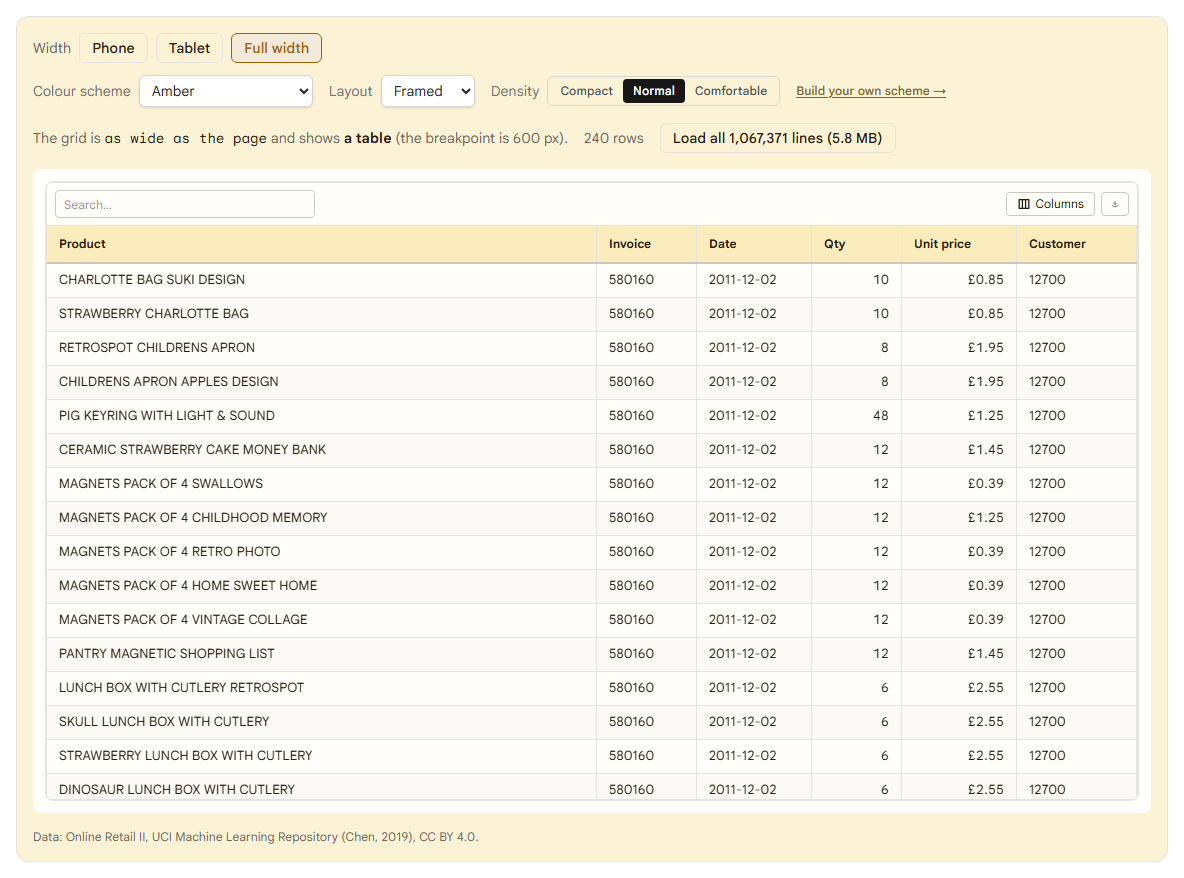
Task: Click the CHILDRENS APRON APPLES DESIGN cell
Action: pyautogui.click(x=322, y=382)
